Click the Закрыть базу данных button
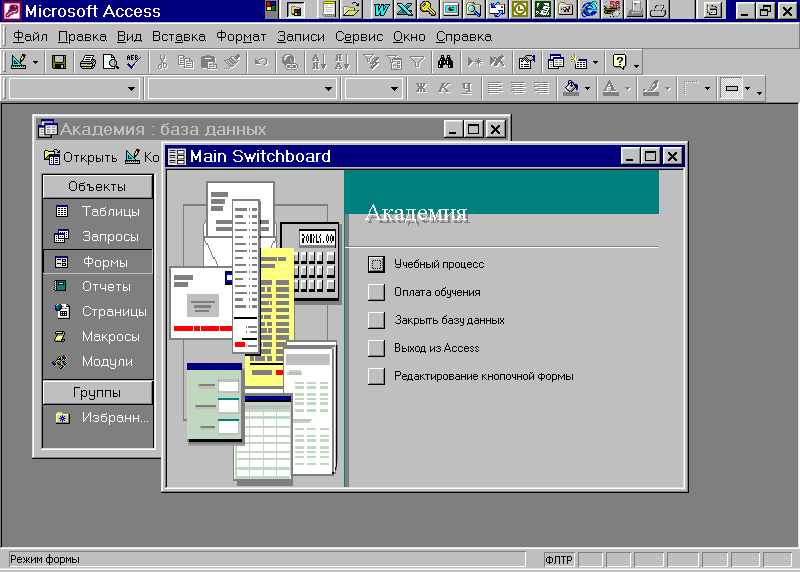 tap(377, 320)
